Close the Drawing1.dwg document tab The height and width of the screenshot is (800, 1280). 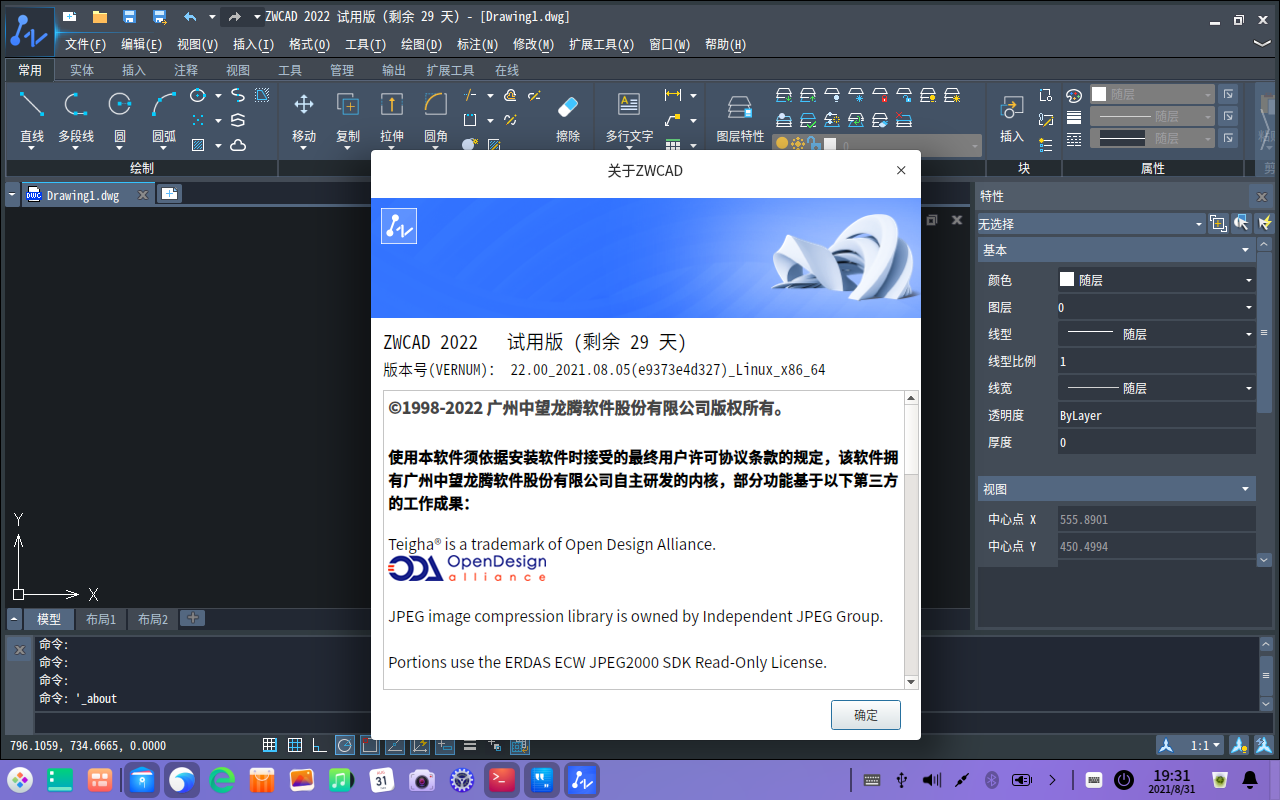[x=142, y=195]
